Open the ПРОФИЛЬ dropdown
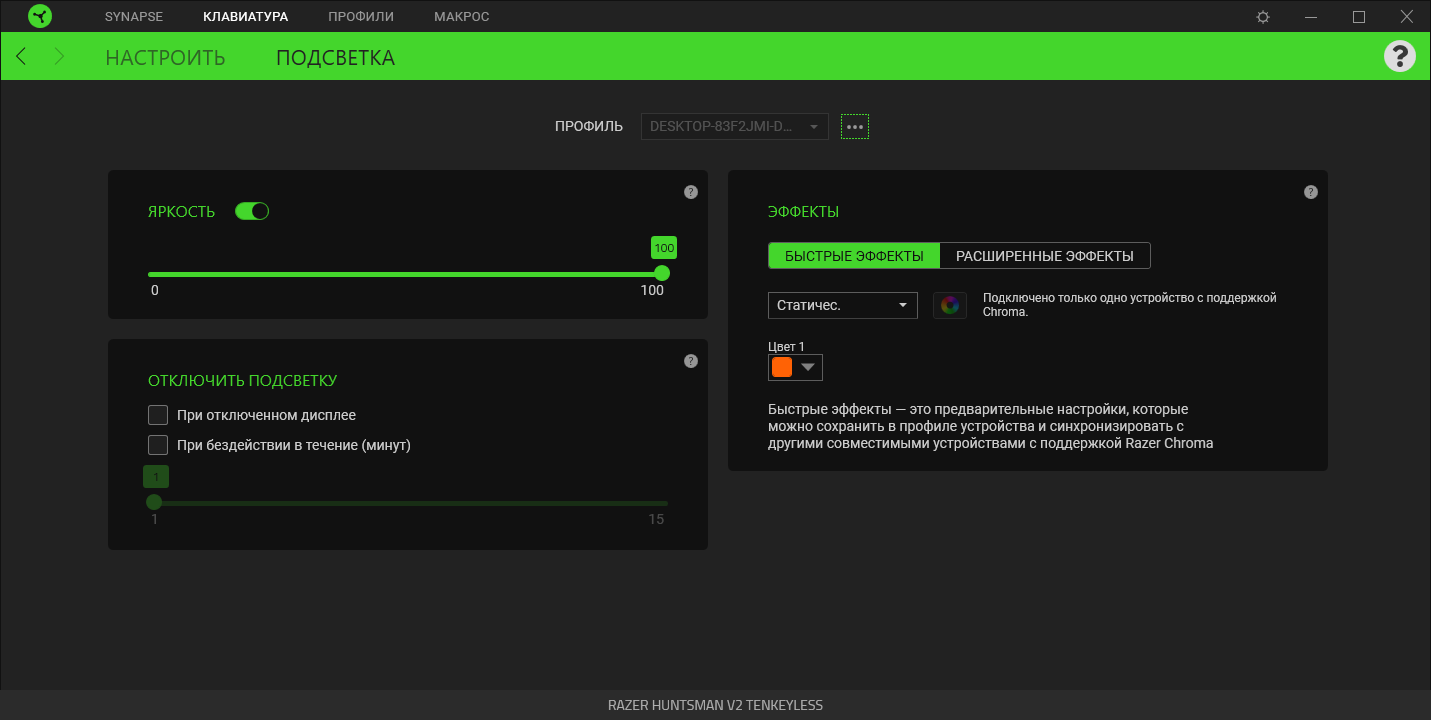This screenshot has width=1431, height=720. [735, 127]
